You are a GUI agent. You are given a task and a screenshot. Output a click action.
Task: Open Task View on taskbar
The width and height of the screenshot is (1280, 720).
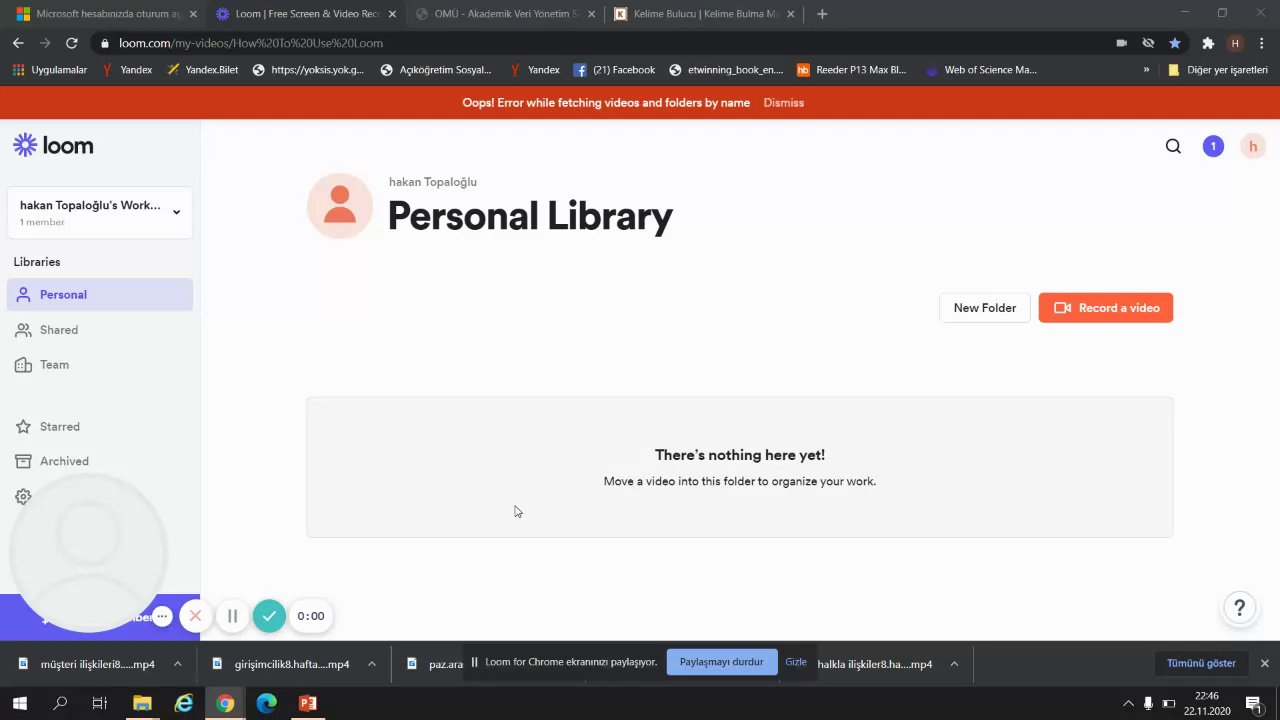[100, 703]
